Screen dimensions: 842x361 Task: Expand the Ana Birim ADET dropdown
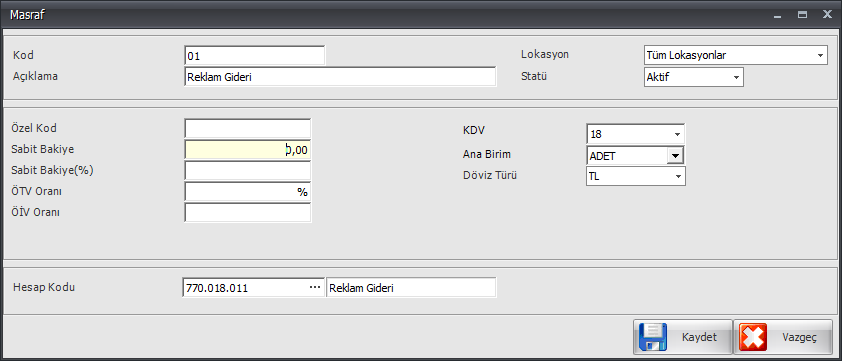click(x=675, y=156)
